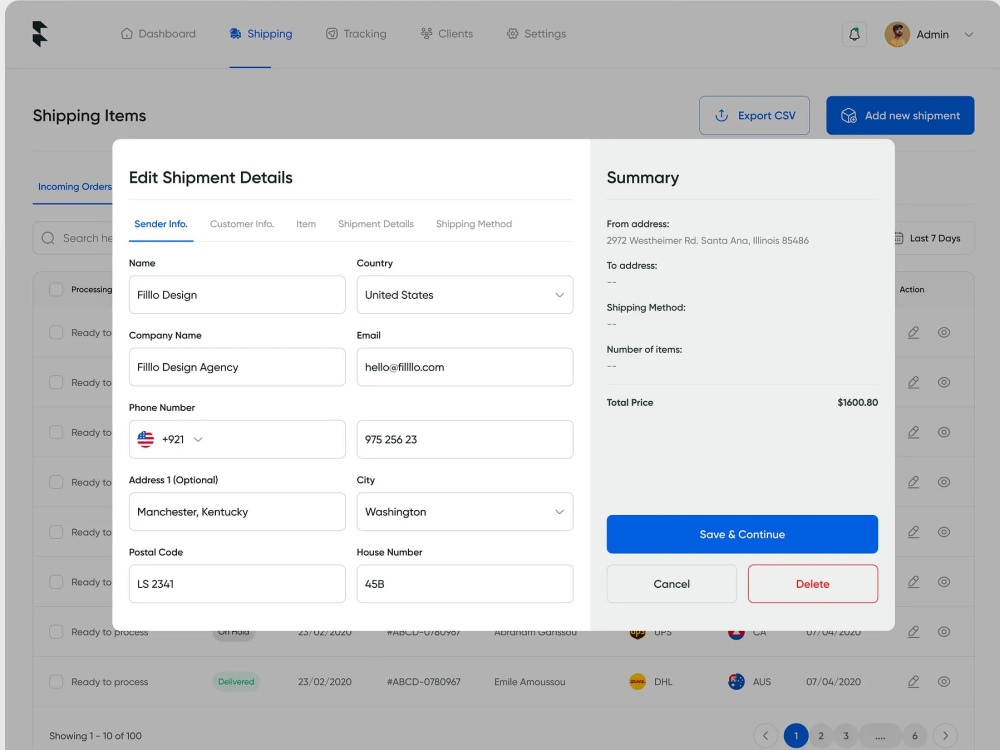Go to page 2 in pagination
This screenshot has width=1000, height=750.
pyautogui.click(x=821, y=735)
